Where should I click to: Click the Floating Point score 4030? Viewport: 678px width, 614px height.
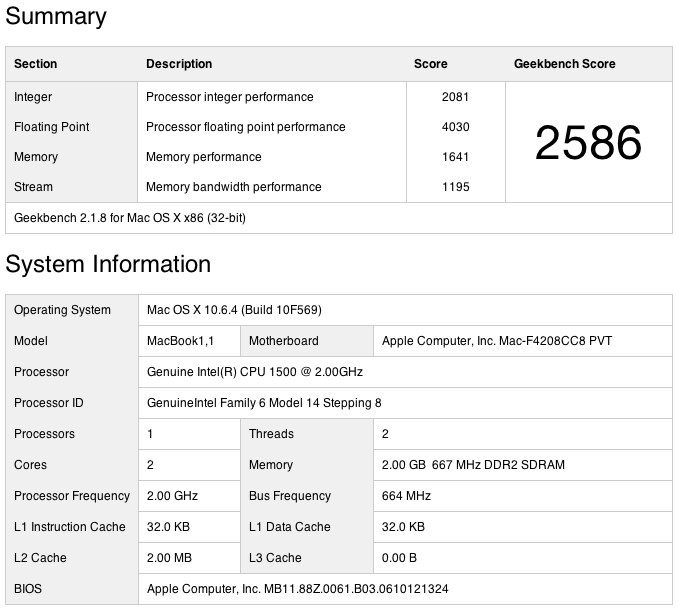[x=455, y=127]
